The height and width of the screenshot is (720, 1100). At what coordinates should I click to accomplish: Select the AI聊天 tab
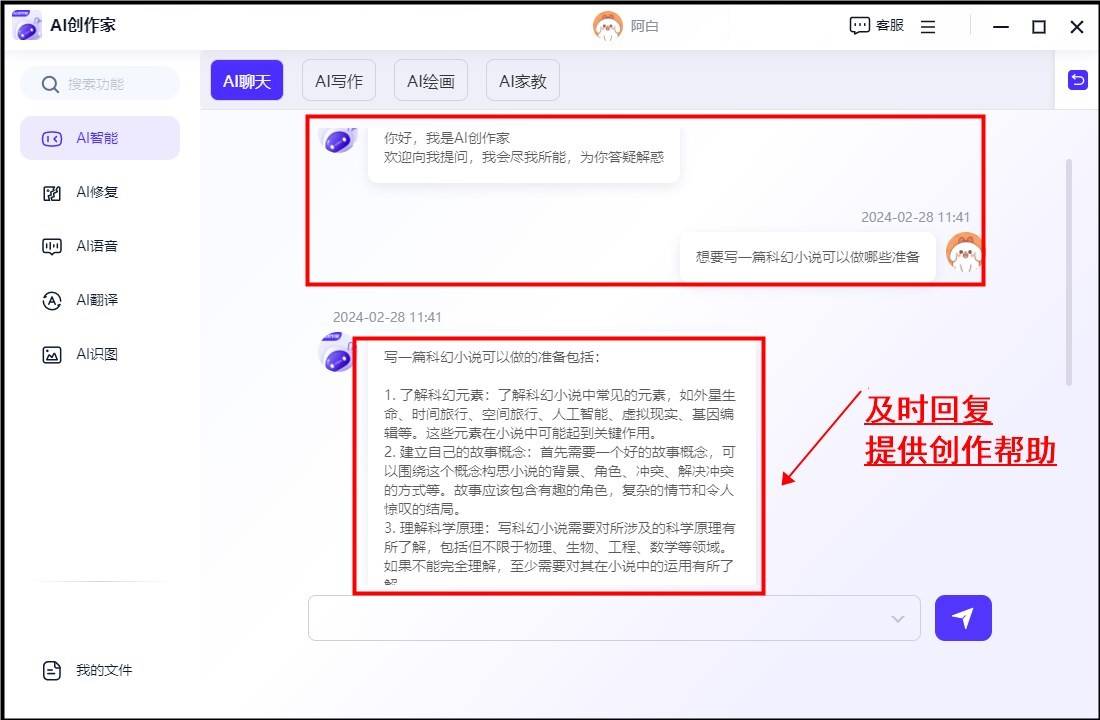tap(247, 81)
